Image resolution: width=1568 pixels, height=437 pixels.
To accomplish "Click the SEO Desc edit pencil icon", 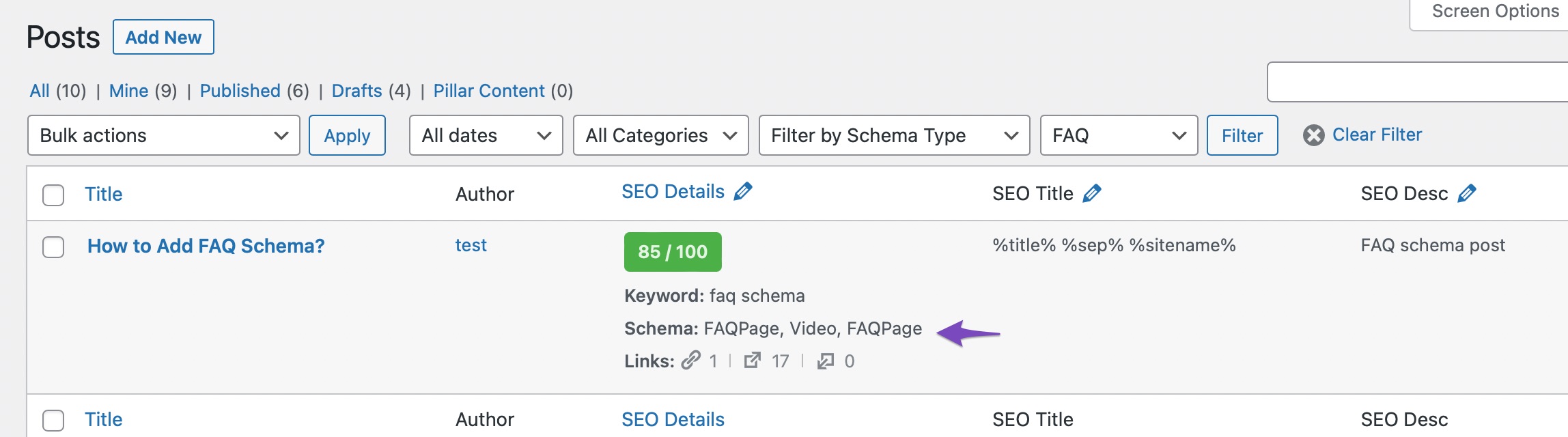I will tap(1466, 193).
